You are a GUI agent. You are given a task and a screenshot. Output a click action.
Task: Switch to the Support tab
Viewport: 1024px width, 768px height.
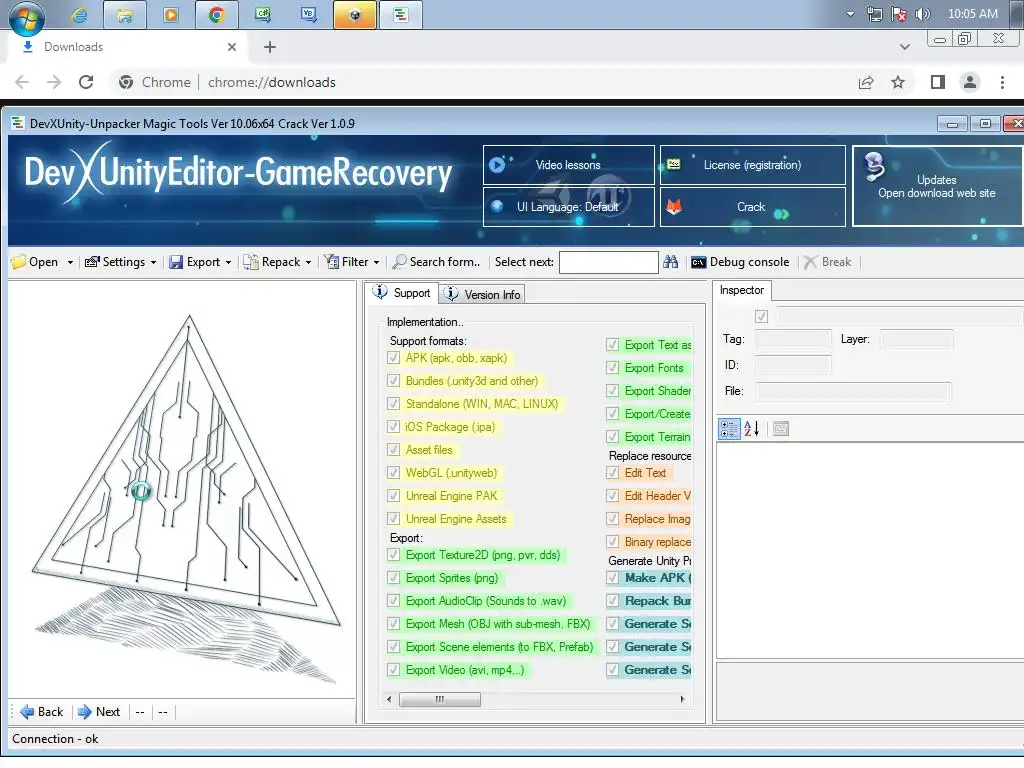(x=402, y=293)
